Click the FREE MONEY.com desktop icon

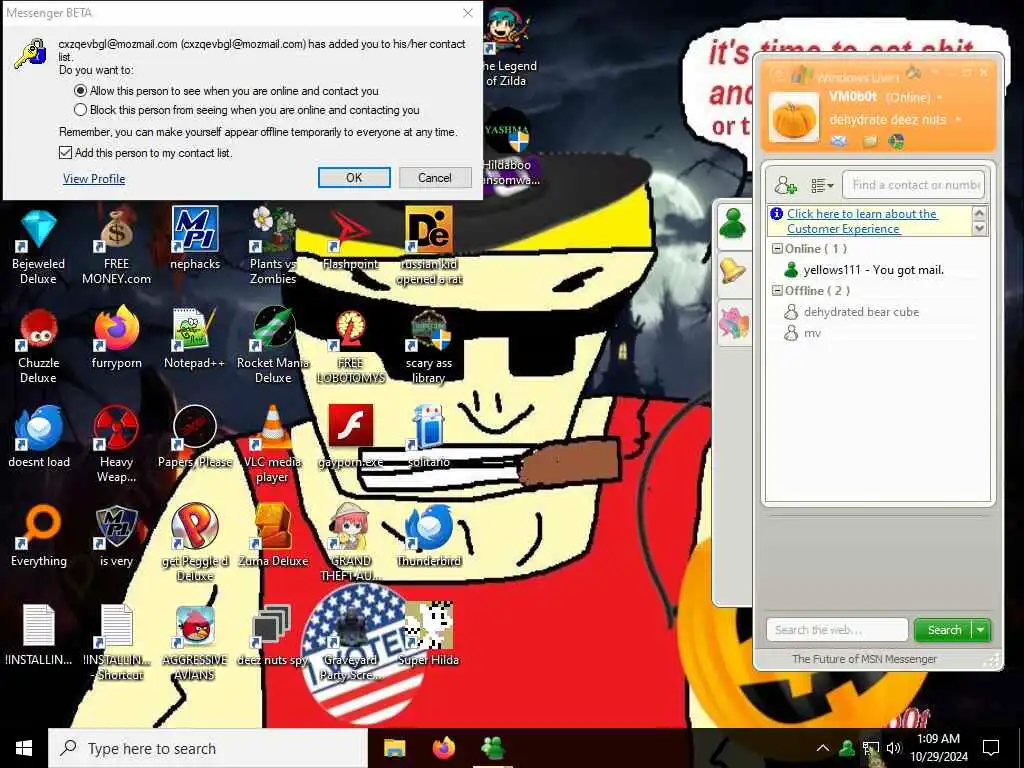click(116, 247)
